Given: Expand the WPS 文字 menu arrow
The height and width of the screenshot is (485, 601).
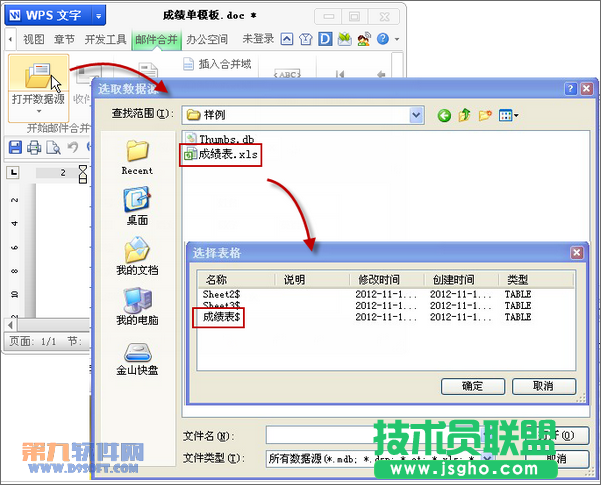Looking at the screenshot, I should pyautogui.click(x=99, y=16).
